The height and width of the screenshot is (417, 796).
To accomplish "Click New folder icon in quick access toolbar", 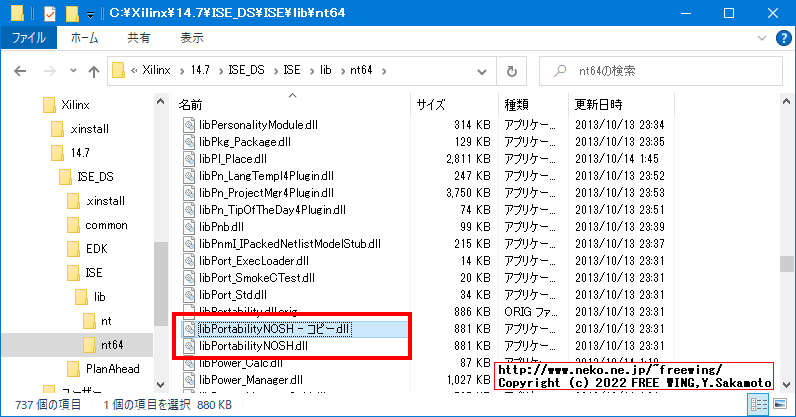I will (x=72, y=13).
